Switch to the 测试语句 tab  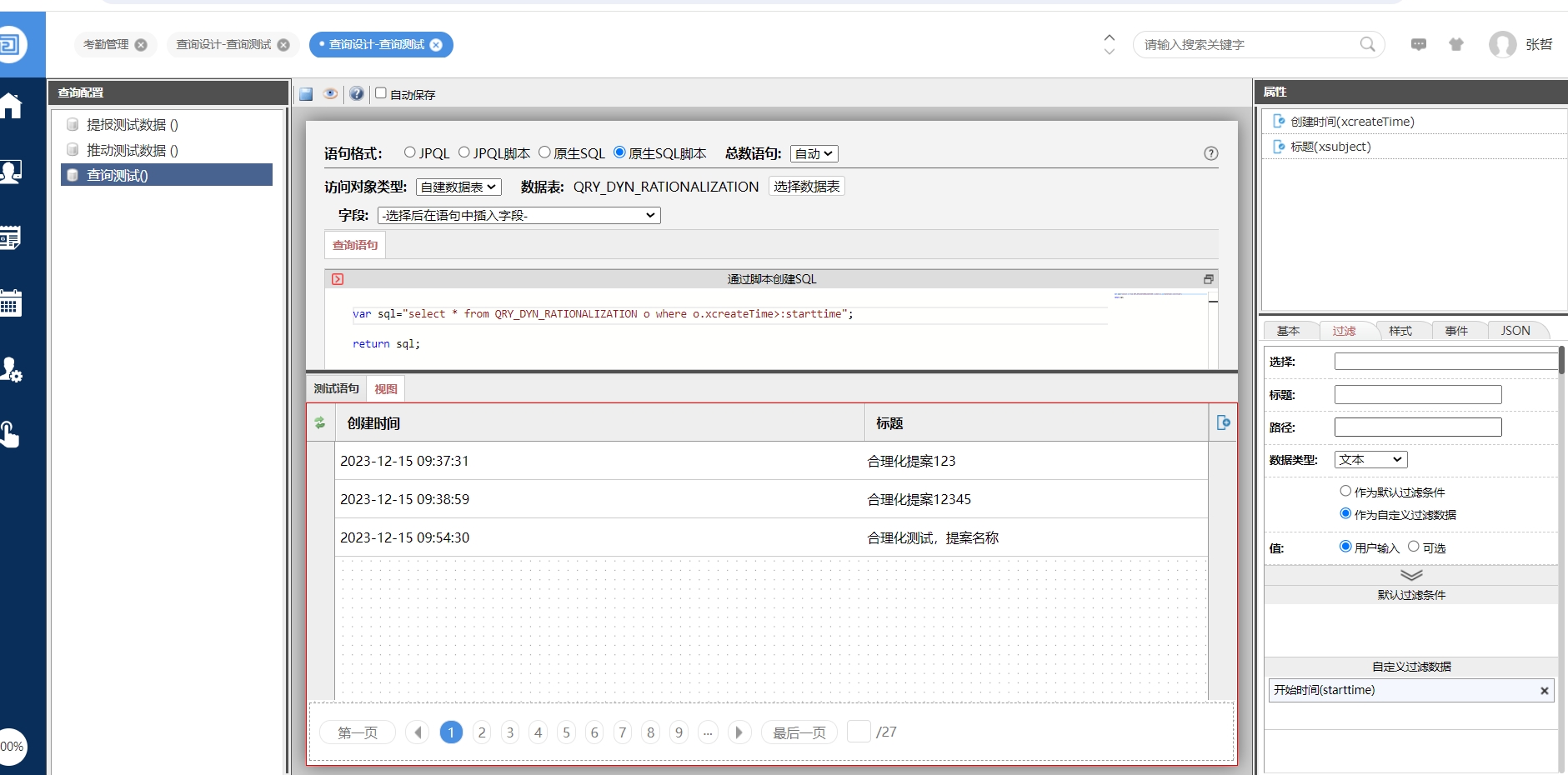(x=336, y=389)
